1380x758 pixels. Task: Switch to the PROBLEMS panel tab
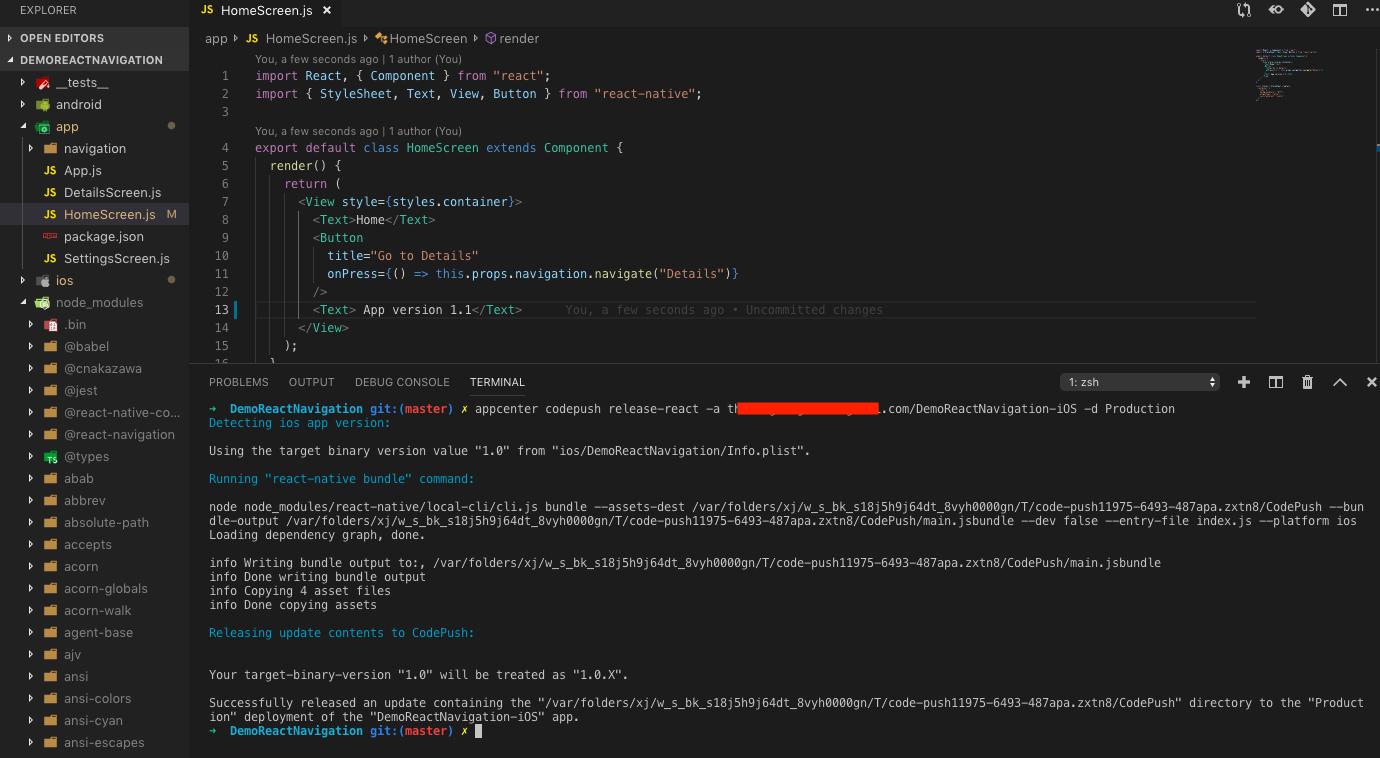(x=238, y=382)
